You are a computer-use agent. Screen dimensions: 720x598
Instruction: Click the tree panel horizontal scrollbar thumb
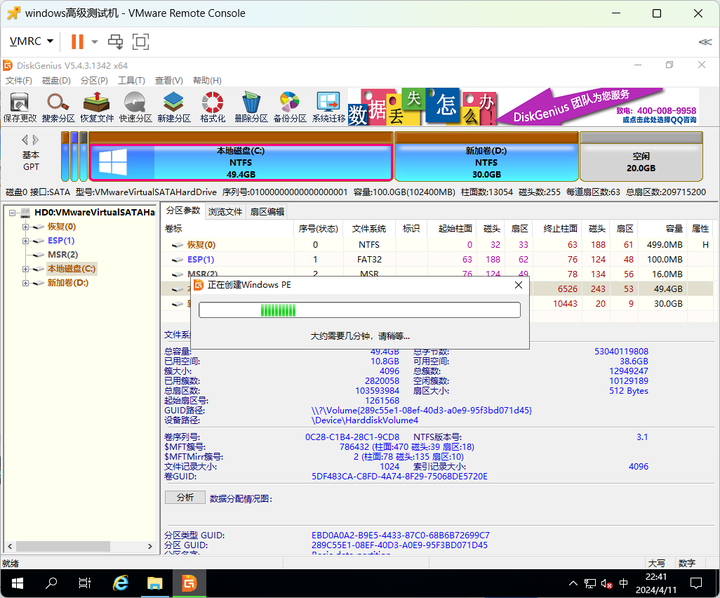pos(63,547)
